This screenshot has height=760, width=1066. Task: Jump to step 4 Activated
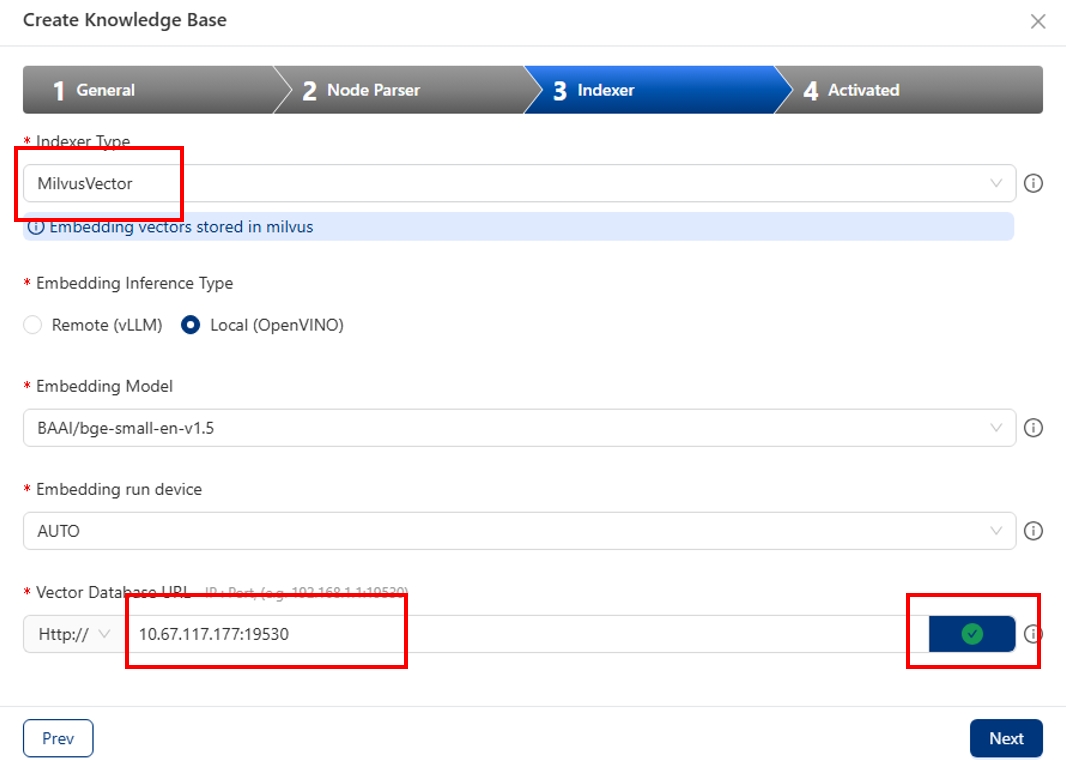tap(905, 90)
